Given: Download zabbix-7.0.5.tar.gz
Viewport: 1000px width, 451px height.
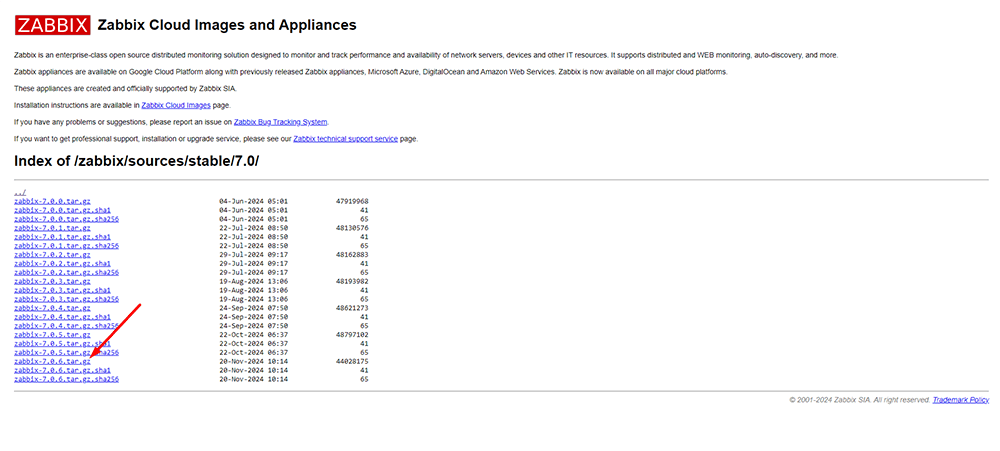Looking at the screenshot, I should pyautogui.click(x=52, y=335).
